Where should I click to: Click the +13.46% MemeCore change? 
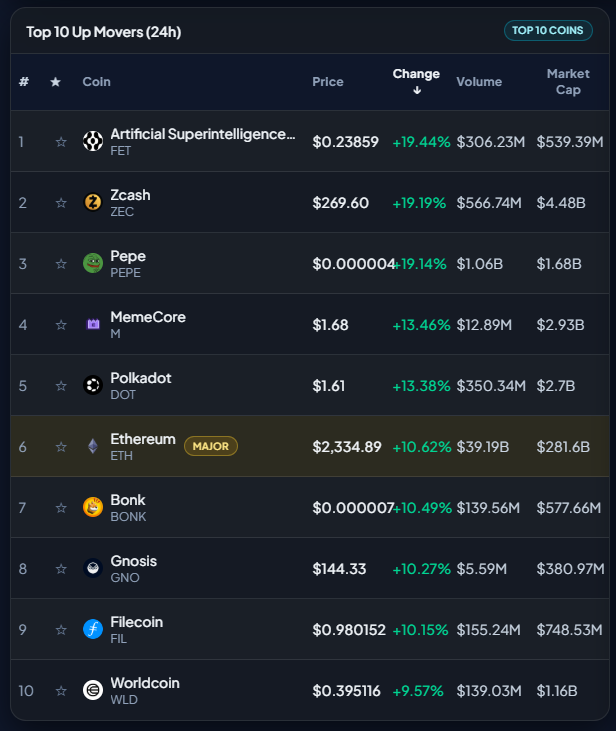pos(421,325)
